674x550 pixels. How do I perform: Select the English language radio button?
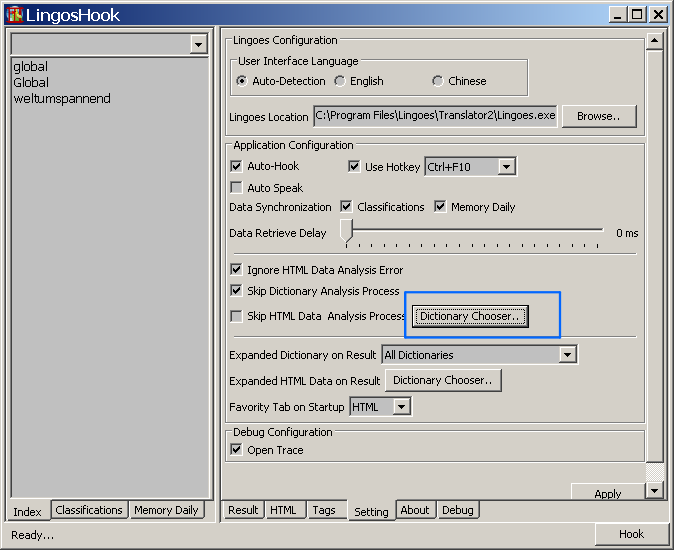340,81
